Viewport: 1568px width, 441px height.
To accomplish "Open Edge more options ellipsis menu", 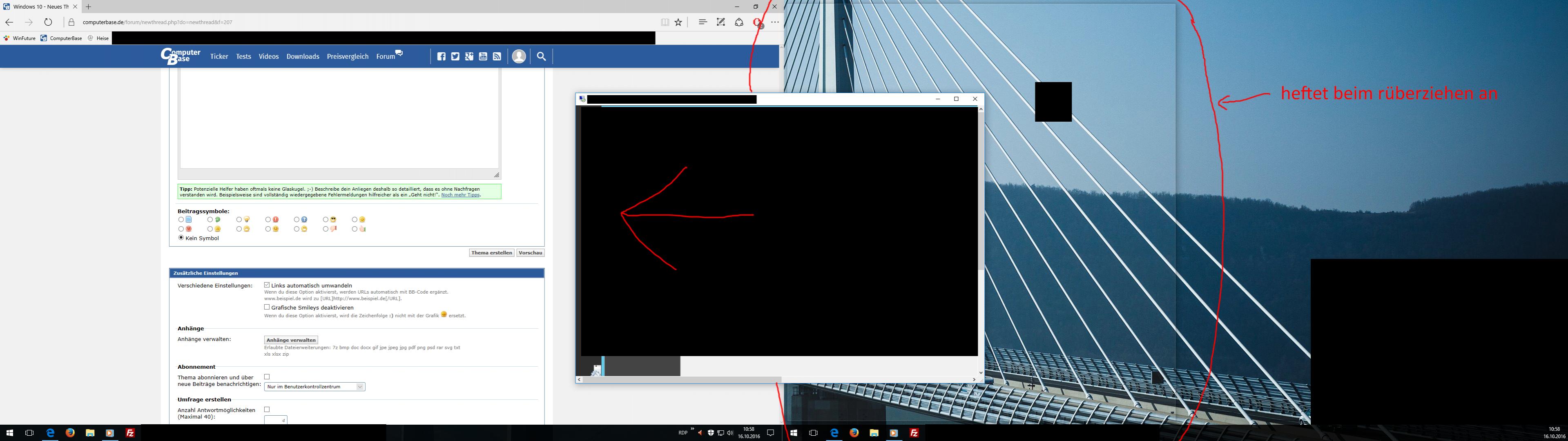I will [x=775, y=22].
